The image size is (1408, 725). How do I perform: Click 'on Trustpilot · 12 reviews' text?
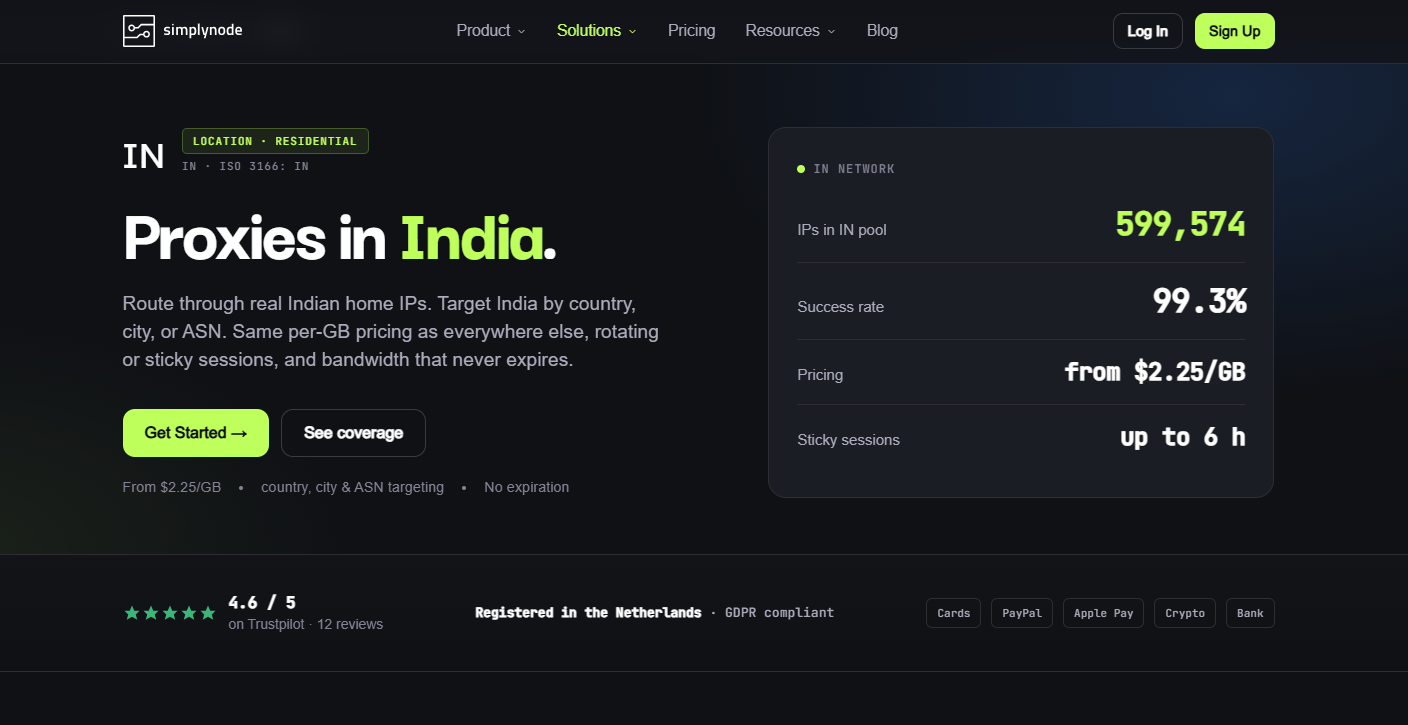click(305, 624)
